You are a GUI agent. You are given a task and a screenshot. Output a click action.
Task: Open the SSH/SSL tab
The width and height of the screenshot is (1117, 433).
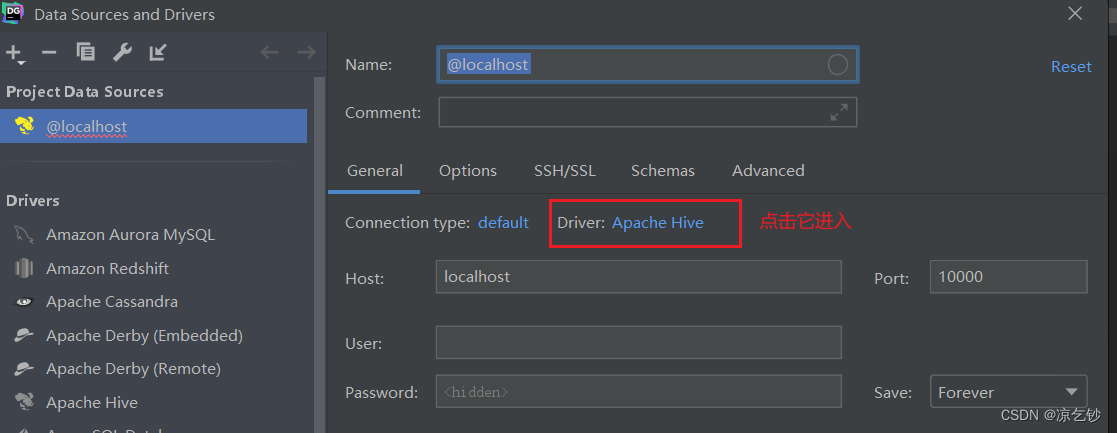565,171
